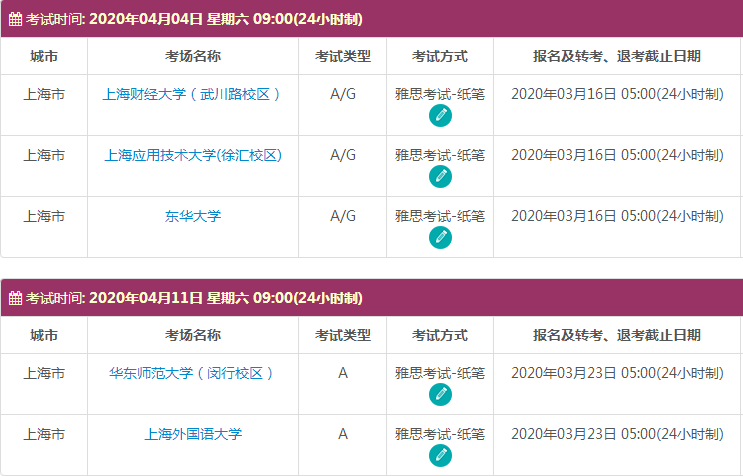Click exam type A in 华东师范大学 row
Image resolution: width=743 pixels, height=476 pixels.
[343, 373]
